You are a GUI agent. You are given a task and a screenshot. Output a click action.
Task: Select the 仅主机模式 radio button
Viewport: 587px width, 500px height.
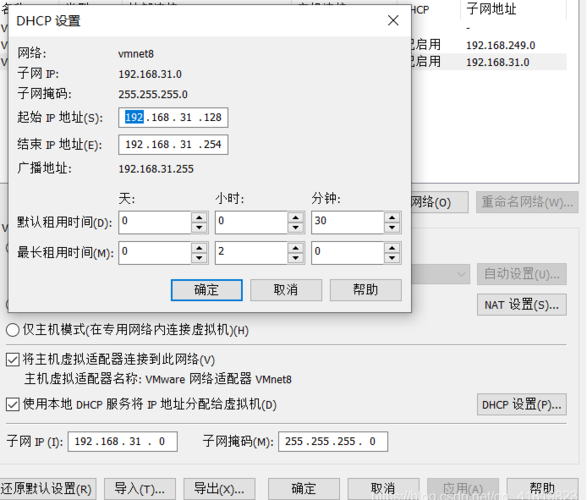[13, 330]
